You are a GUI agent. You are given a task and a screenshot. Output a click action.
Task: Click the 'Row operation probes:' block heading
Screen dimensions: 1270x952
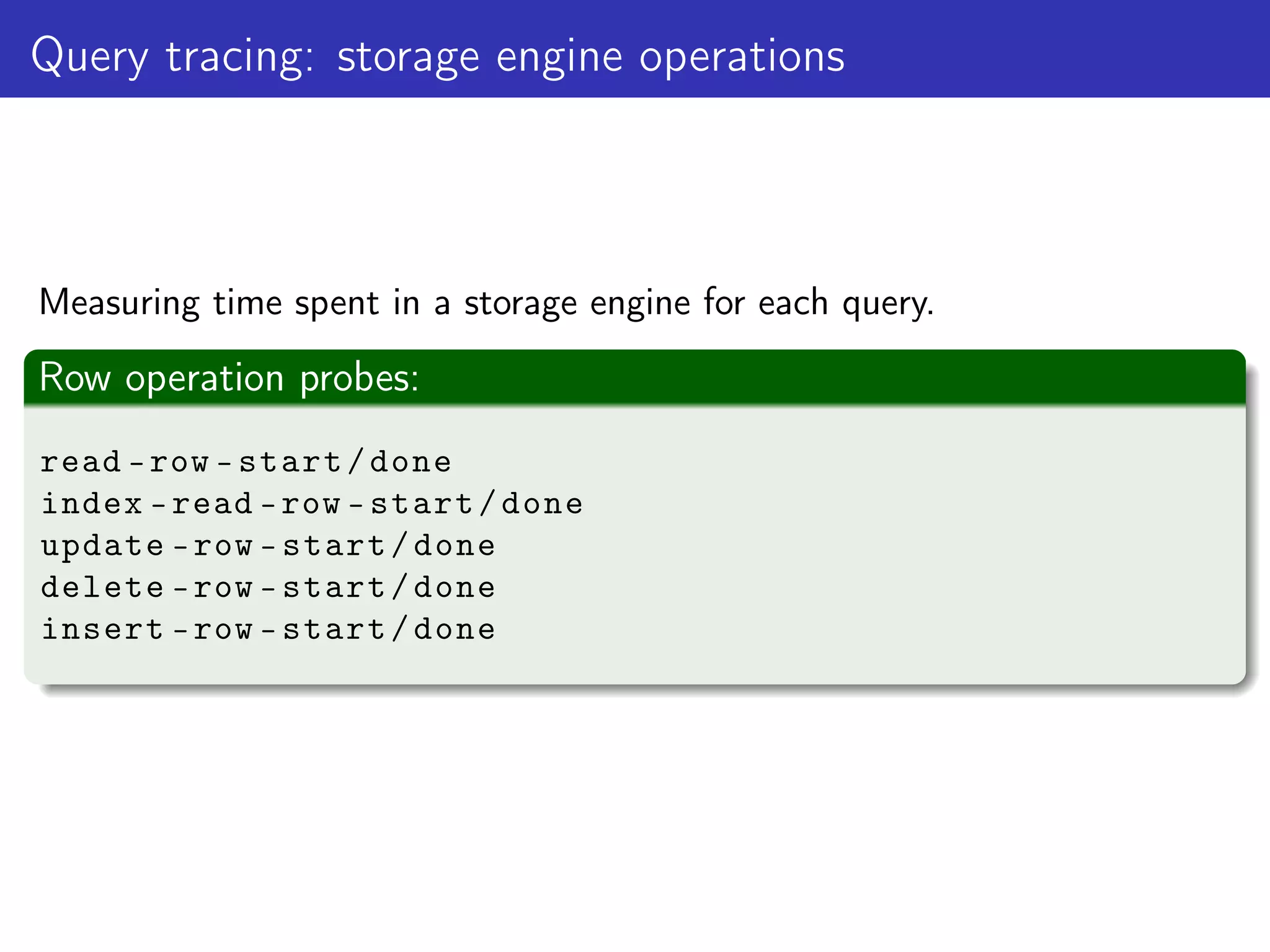pyautogui.click(x=229, y=377)
